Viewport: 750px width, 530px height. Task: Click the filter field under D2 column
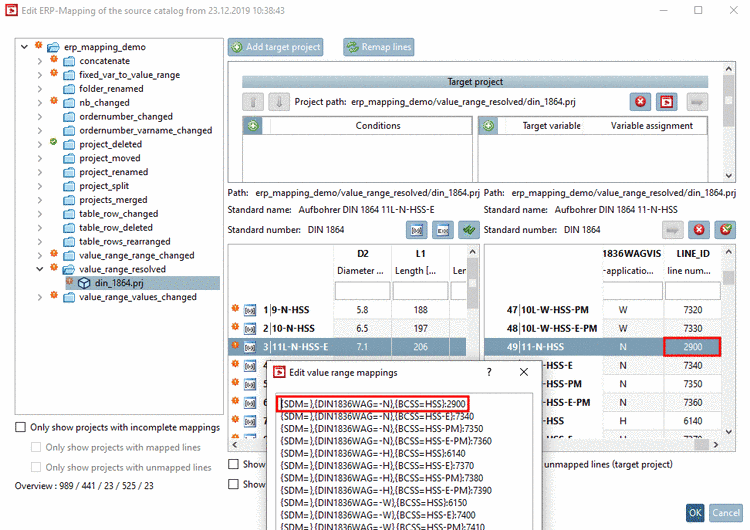coord(362,291)
